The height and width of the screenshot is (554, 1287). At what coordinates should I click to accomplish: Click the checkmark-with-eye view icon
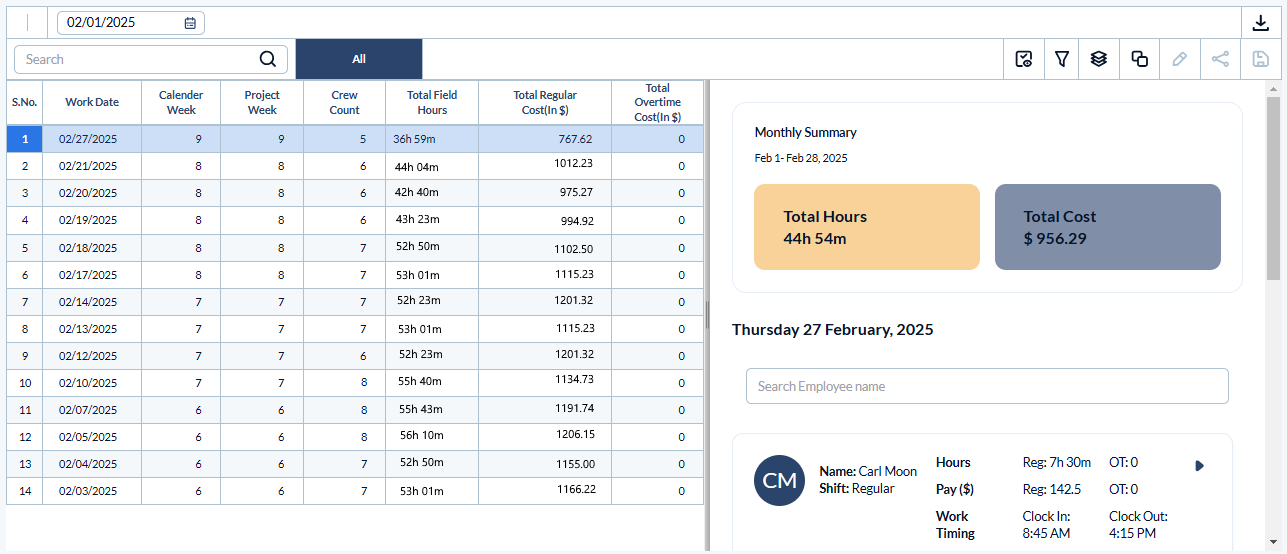click(1023, 59)
